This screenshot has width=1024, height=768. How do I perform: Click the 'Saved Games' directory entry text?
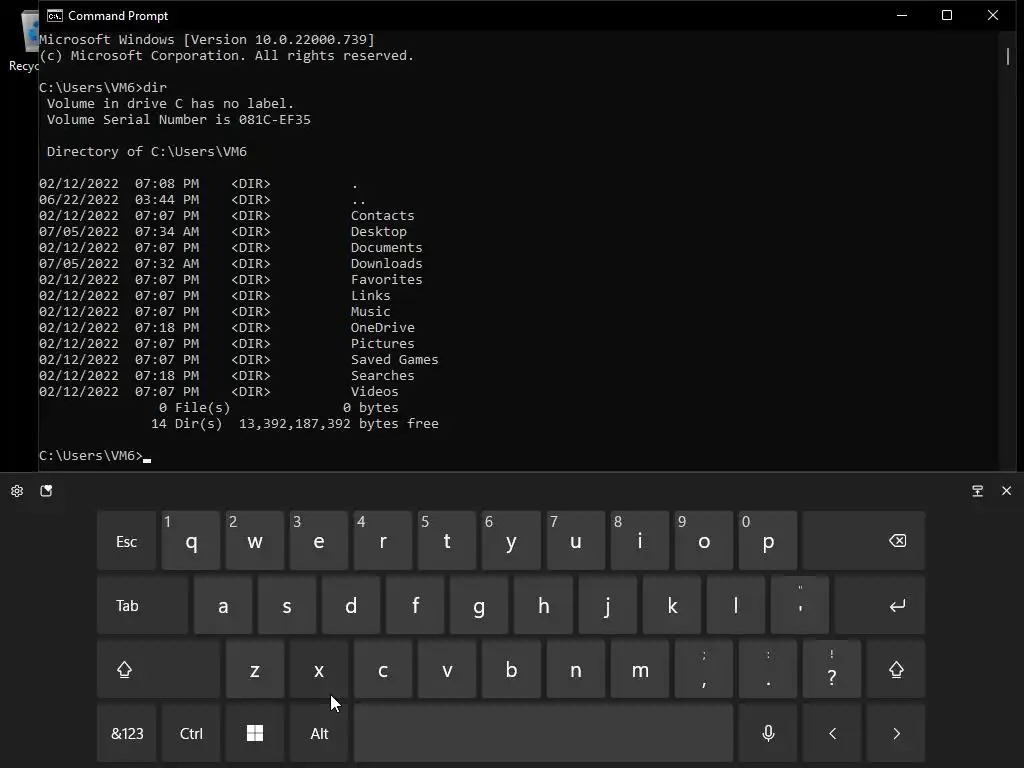click(394, 360)
